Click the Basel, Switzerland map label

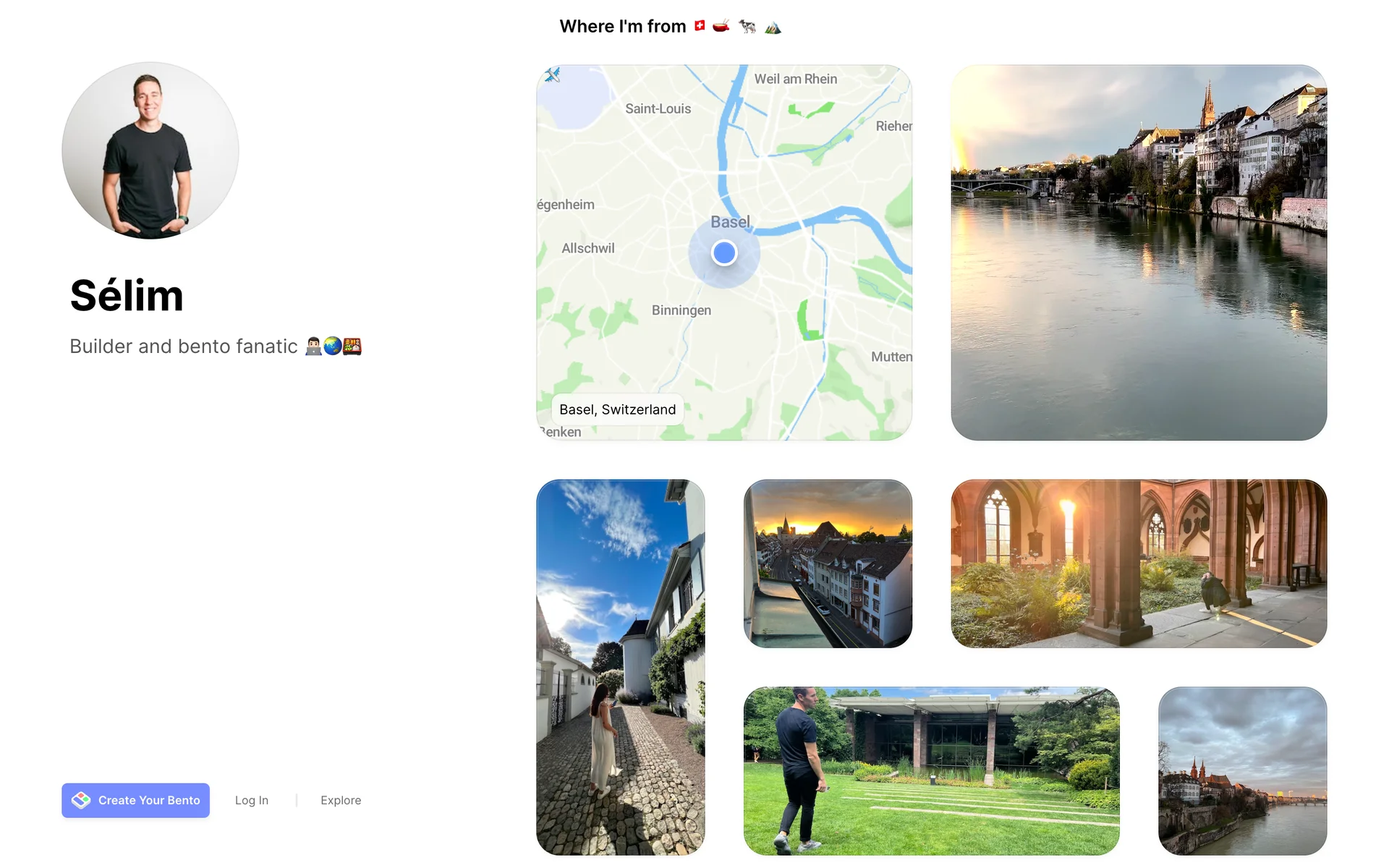(x=617, y=409)
